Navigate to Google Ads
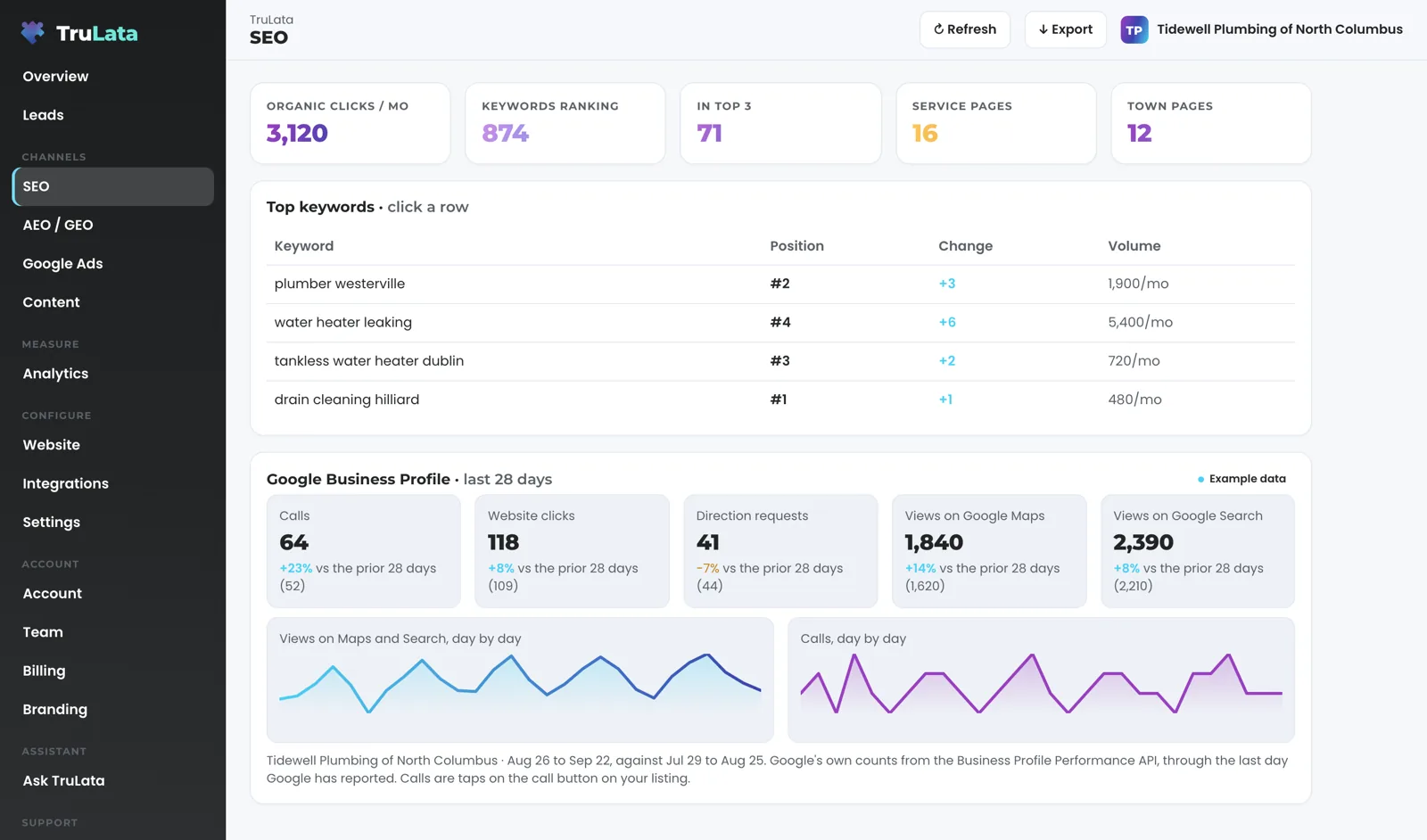This screenshot has width=1427, height=840. [113, 264]
